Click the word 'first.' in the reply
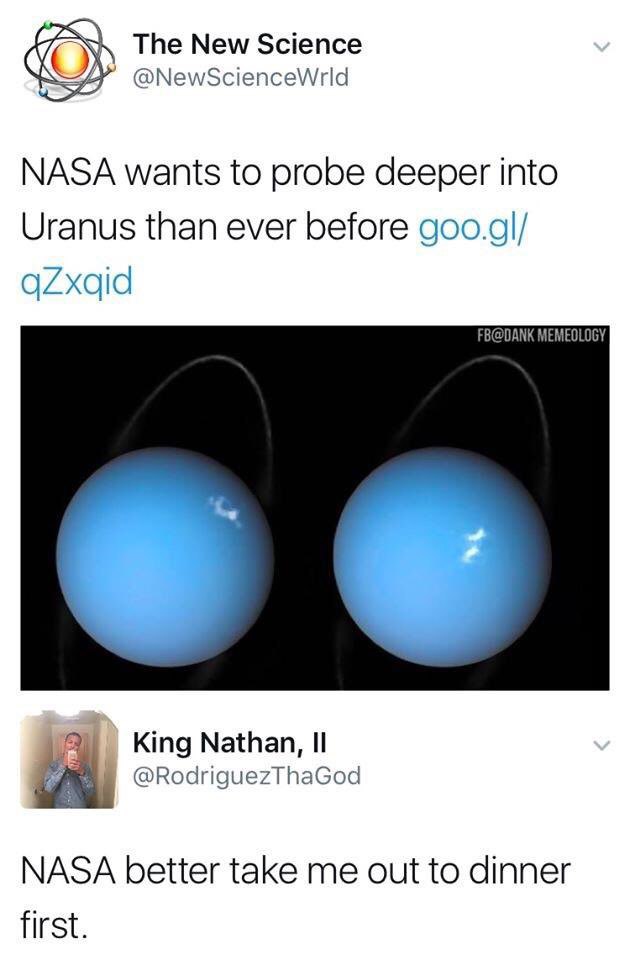The width and height of the screenshot is (630, 960). pos(54,924)
